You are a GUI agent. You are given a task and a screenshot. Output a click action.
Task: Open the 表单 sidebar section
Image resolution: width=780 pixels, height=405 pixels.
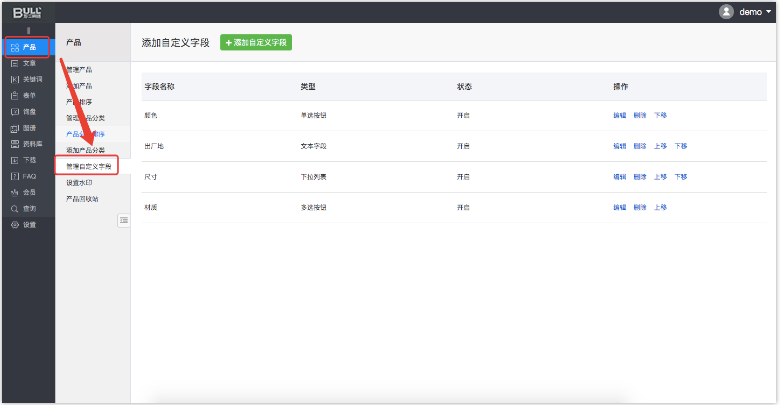click(28, 95)
